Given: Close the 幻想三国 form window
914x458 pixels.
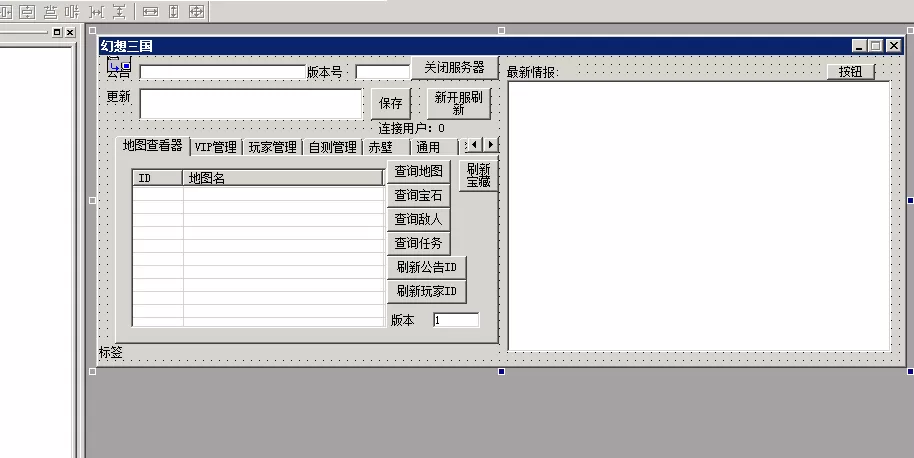Looking at the screenshot, I should 894,46.
